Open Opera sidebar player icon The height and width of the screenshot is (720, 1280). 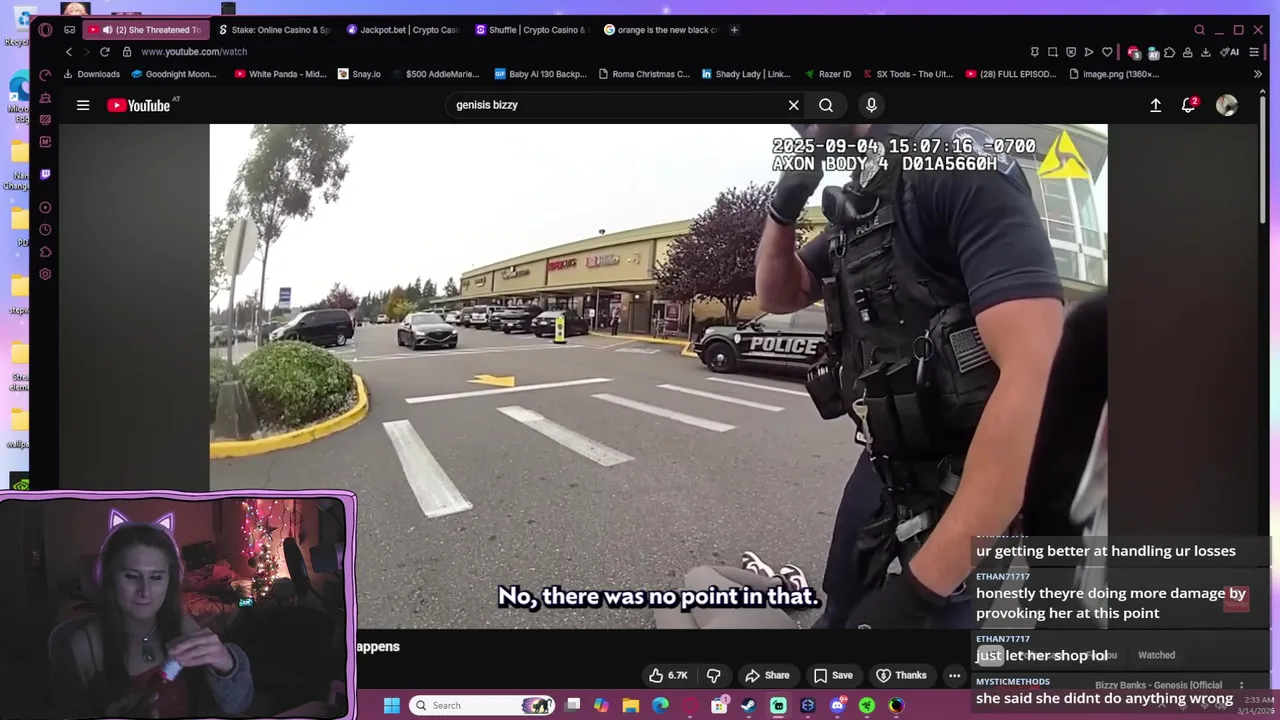45,208
